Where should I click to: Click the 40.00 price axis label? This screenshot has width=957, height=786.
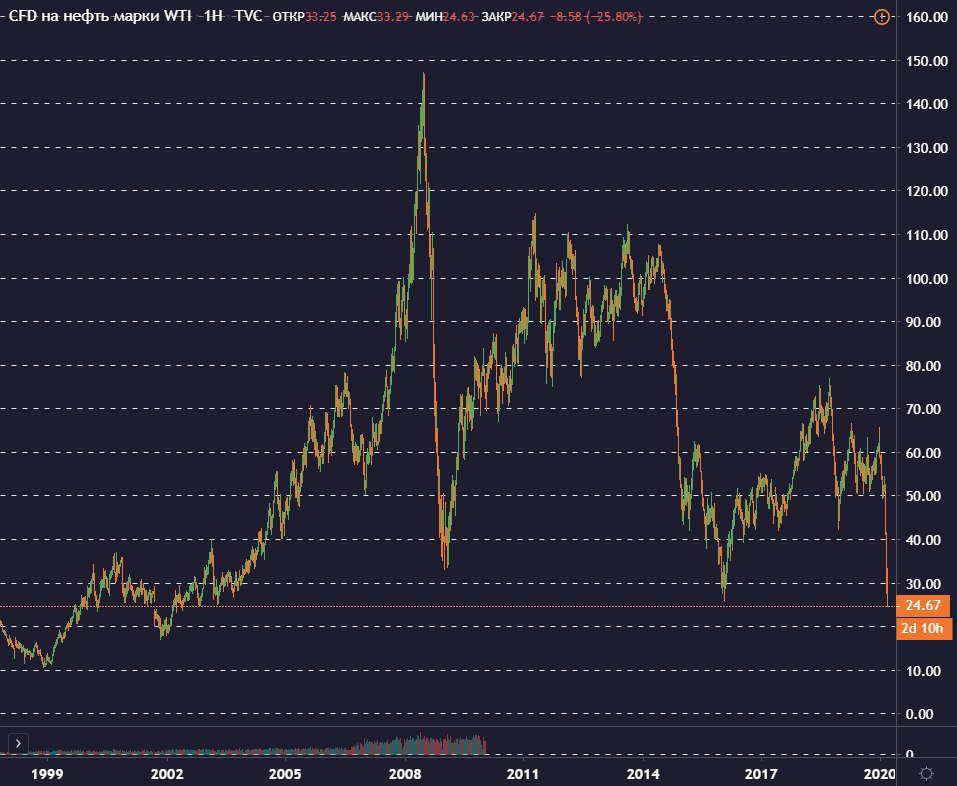pos(923,540)
